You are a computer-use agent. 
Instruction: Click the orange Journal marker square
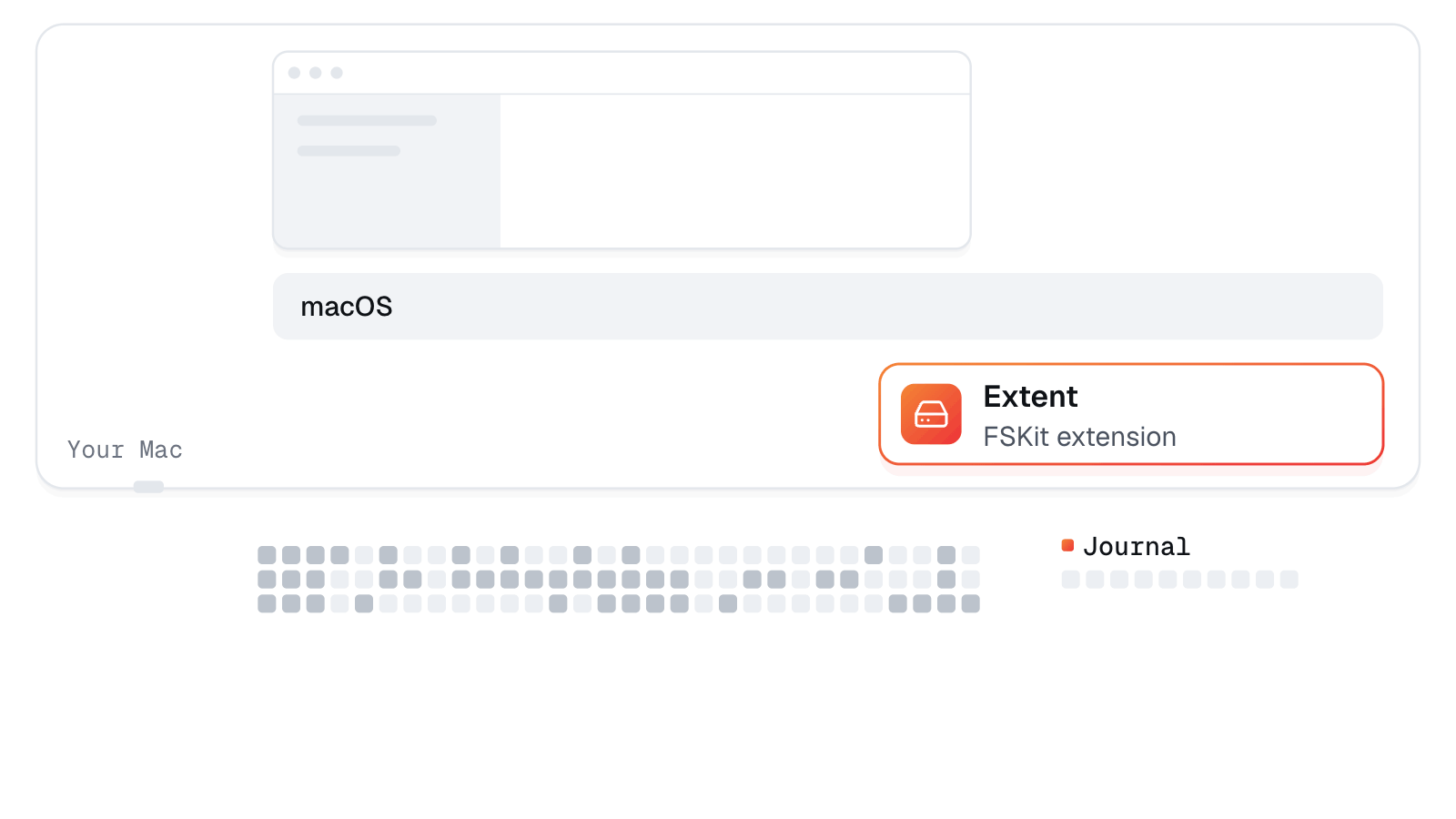pos(1067,545)
